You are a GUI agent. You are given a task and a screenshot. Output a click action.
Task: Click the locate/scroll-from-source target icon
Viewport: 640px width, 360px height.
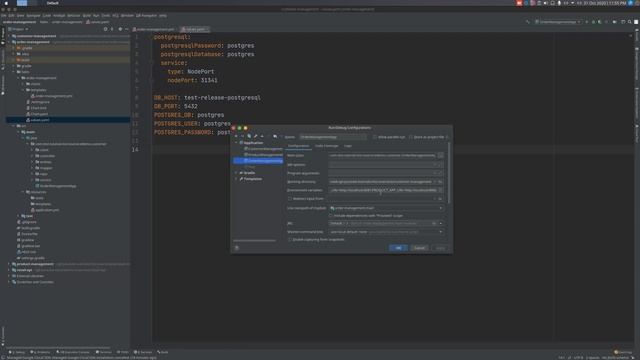tap(105, 29)
